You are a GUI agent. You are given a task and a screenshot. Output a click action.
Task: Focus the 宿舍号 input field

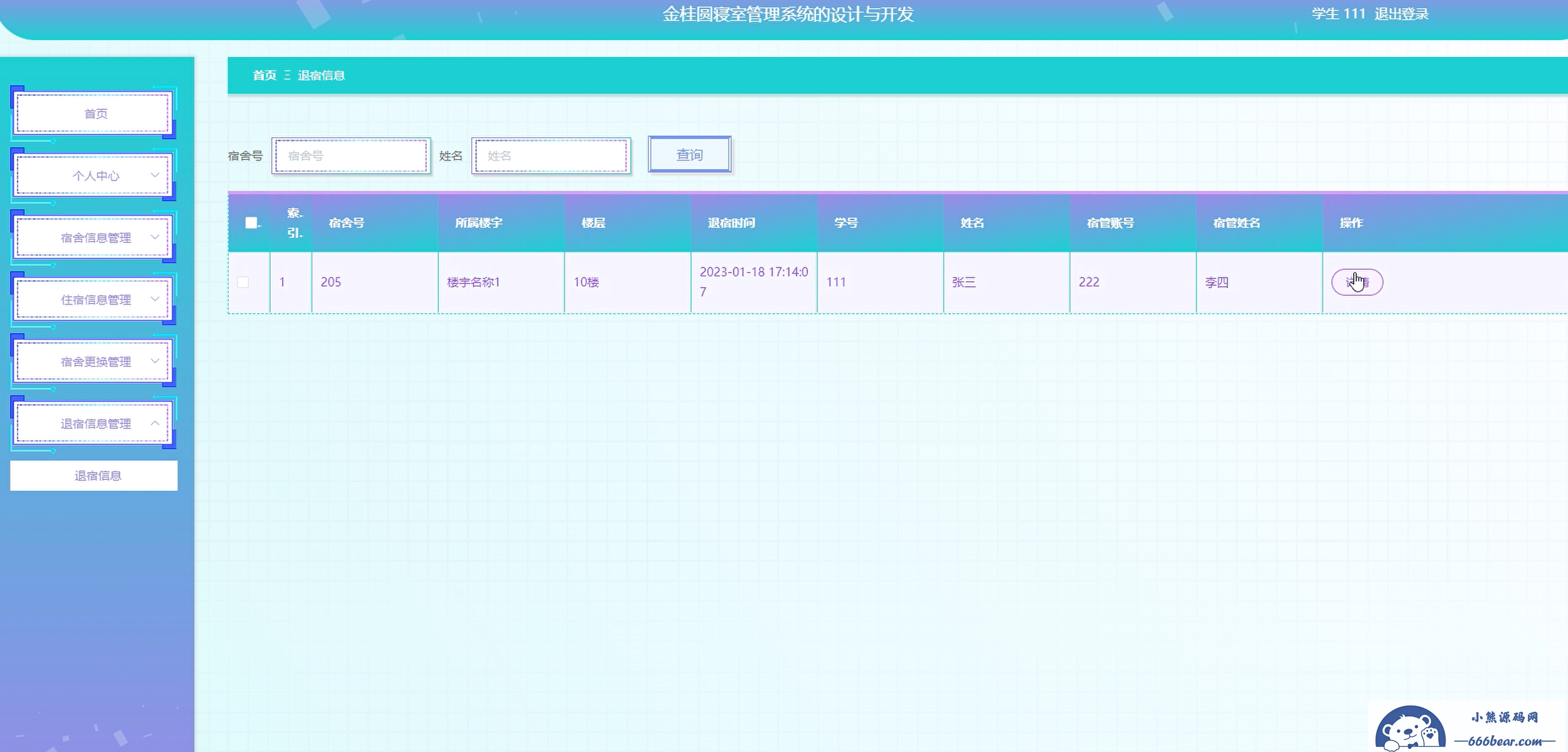point(351,156)
